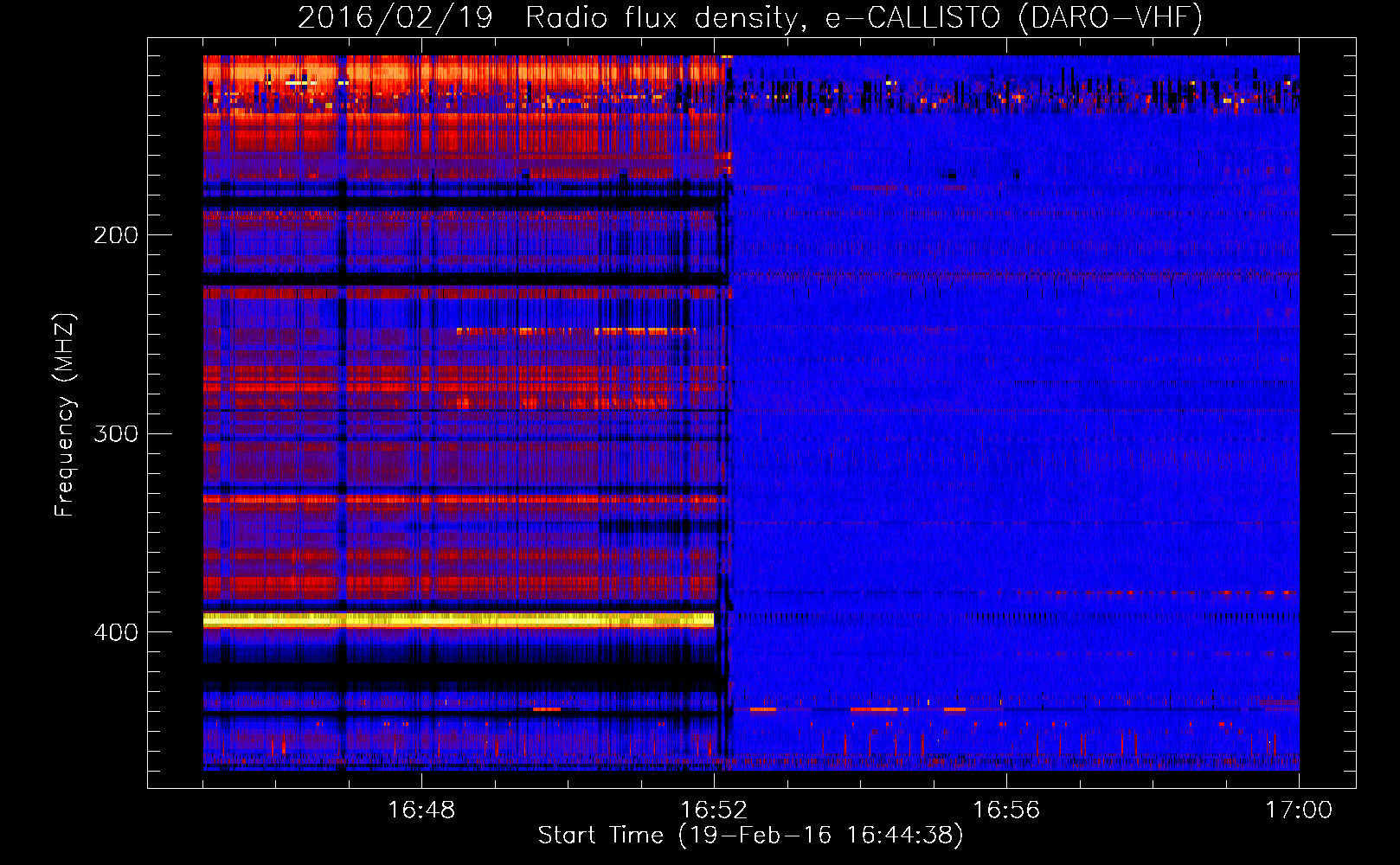Click the '17:00' time axis label
Image resolution: width=1400 pixels, height=865 pixels.
(x=1299, y=810)
